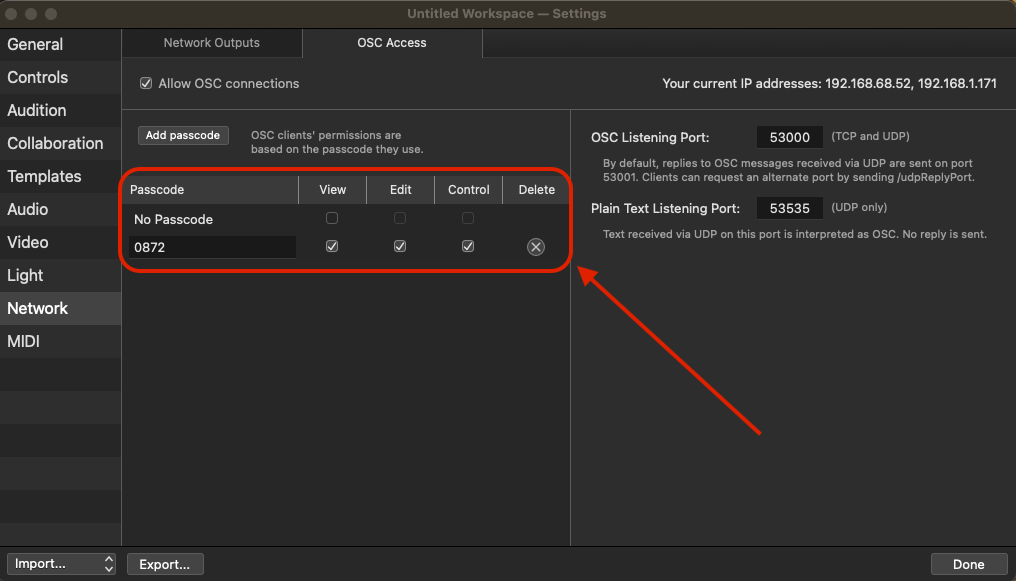Viewport: 1016px width, 581px height.
Task: Click the OSC Listening Port field 53000
Action: tap(789, 137)
